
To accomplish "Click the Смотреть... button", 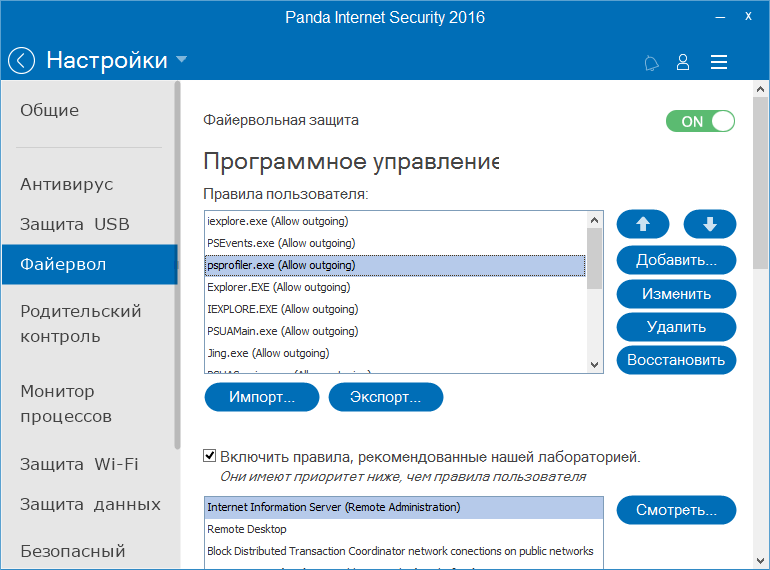I will (x=676, y=510).
